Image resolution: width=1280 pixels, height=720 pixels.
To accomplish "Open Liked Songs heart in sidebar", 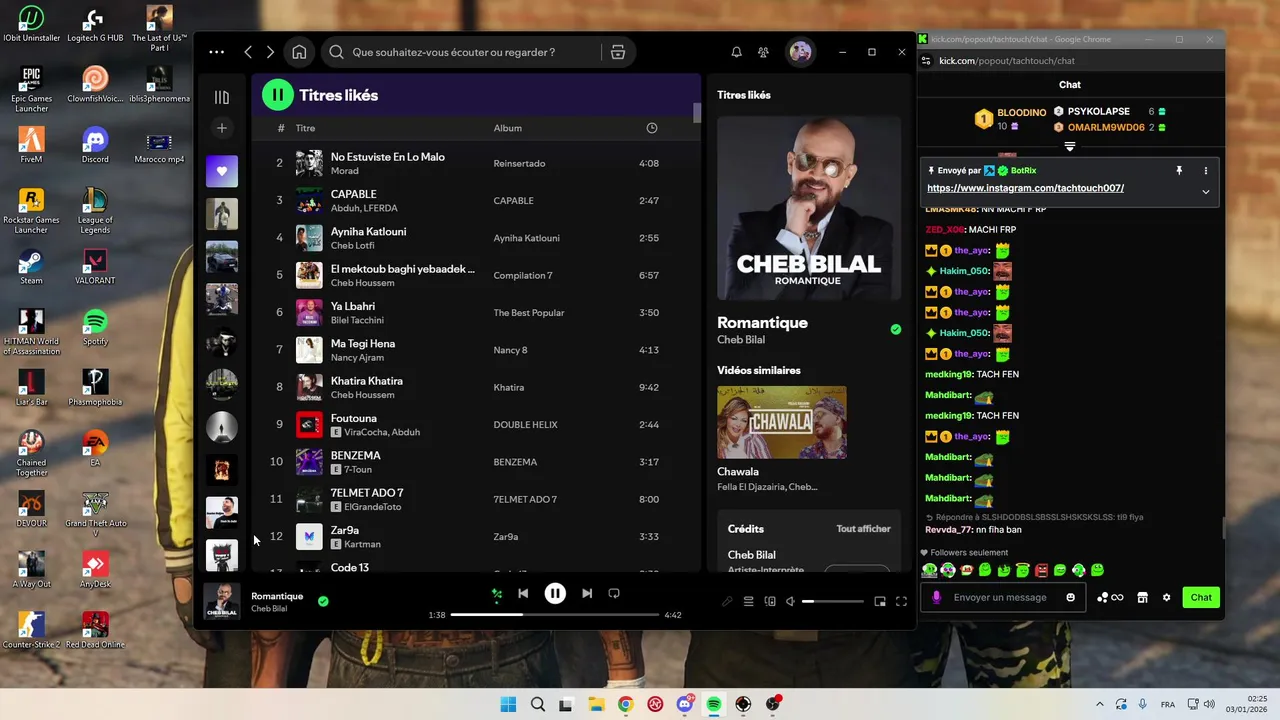I will 222,171.
